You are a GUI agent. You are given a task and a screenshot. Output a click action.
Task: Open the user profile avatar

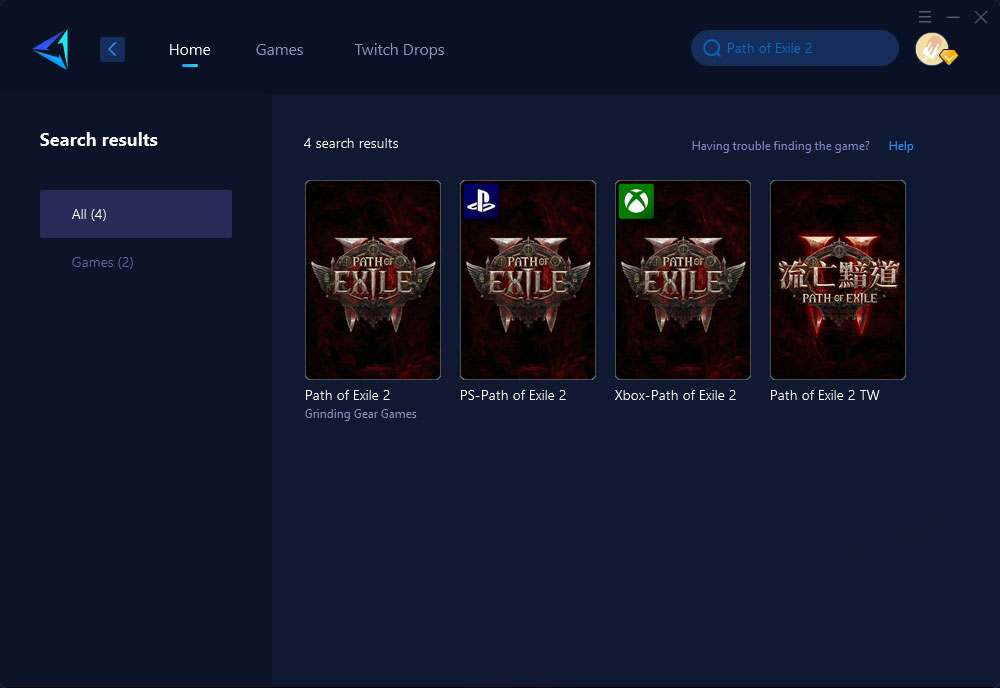click(932, 49)
